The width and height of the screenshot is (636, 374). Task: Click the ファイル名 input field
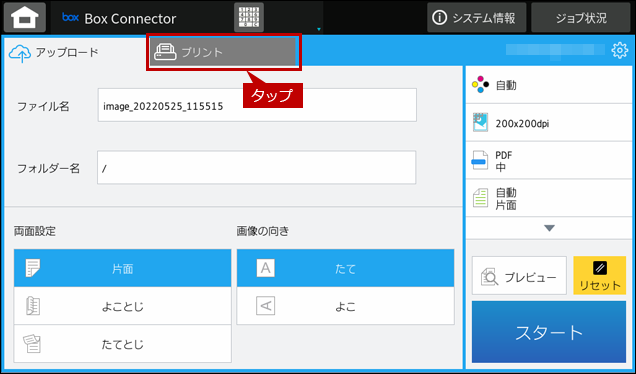257,105
